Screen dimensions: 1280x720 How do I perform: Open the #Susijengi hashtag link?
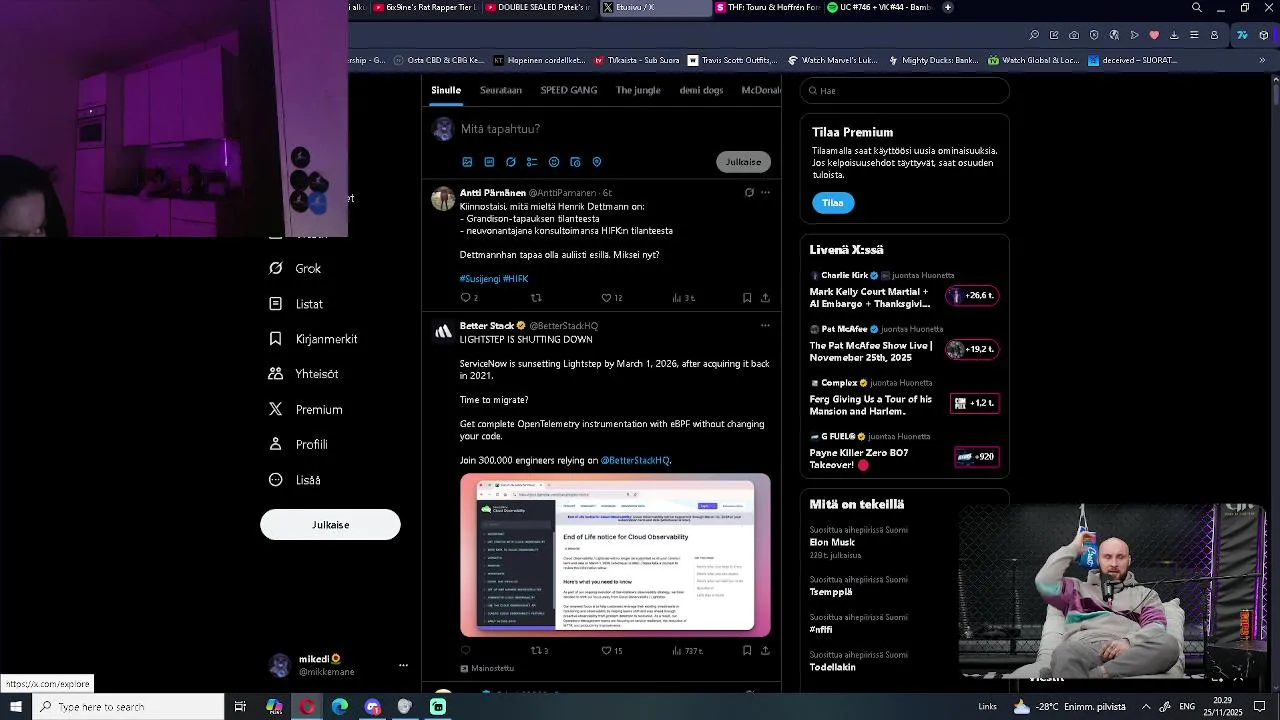pyautogui.click(x=479, y=279)
